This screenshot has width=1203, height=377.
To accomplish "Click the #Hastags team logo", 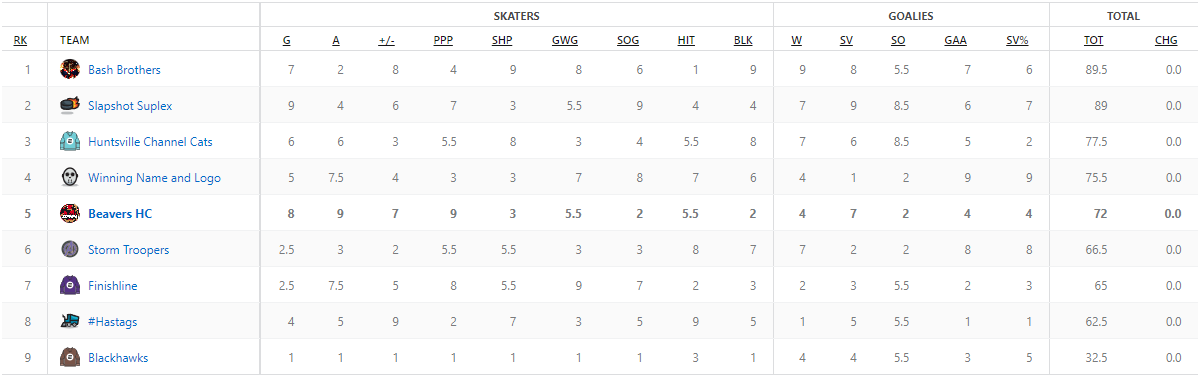I will [x=69, y=322].
